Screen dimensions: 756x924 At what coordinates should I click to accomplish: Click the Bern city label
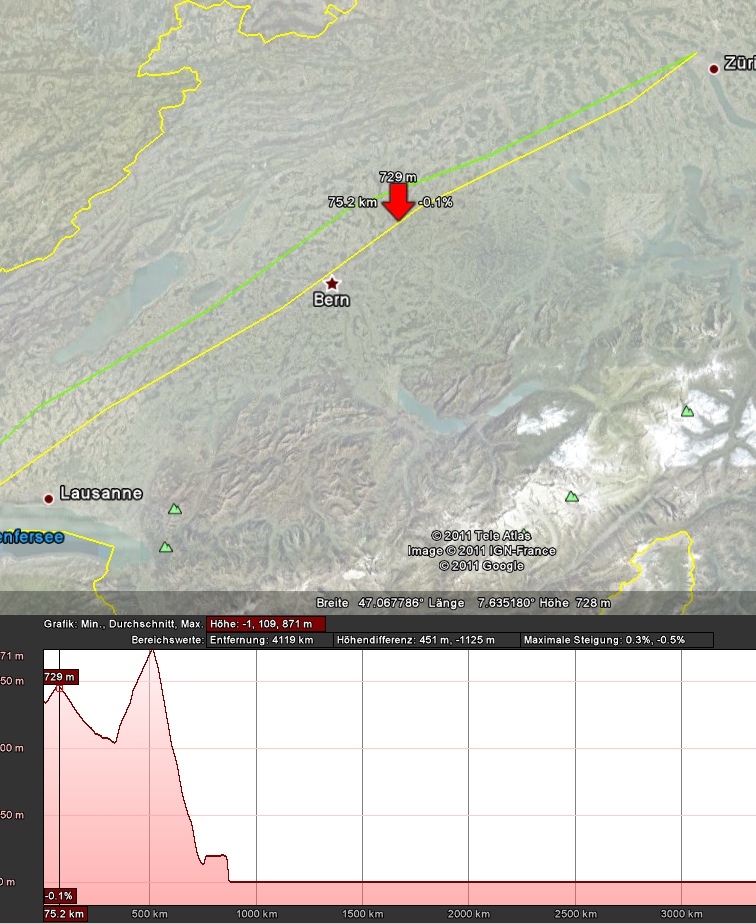(332, 300)
